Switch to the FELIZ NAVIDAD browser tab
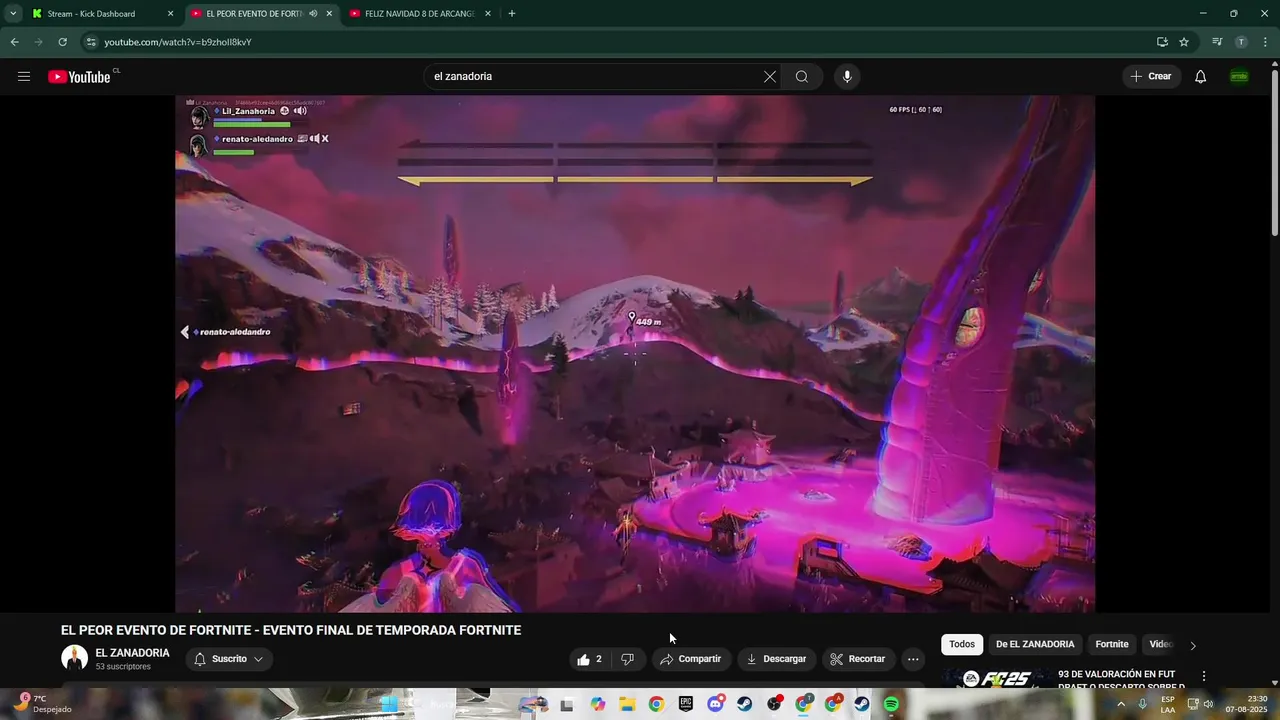Viewport: 1280px width, 720px height. (x=420, y=14)
